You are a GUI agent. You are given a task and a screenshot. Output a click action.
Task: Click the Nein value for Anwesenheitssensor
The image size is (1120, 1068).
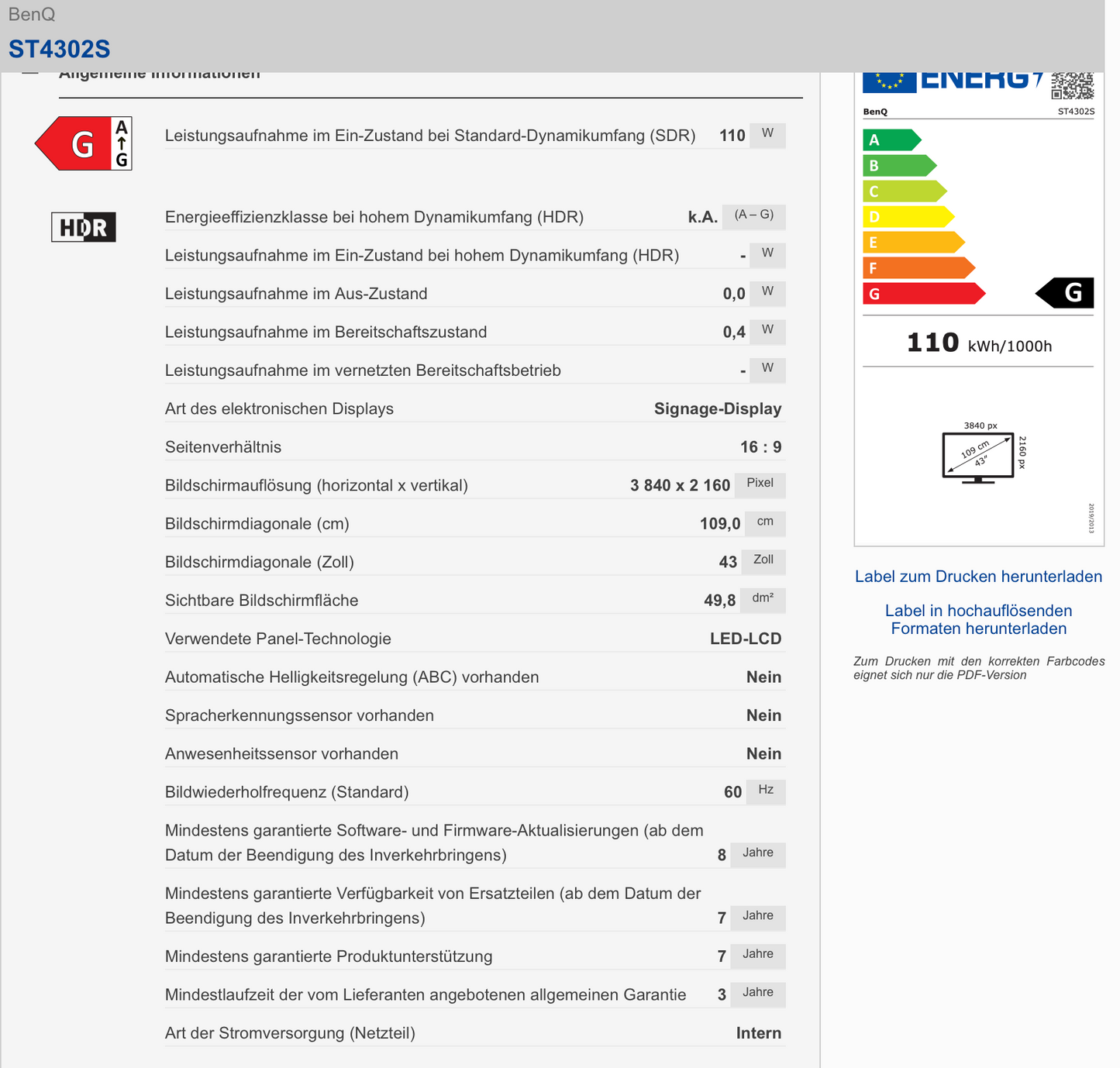point(763,754)
